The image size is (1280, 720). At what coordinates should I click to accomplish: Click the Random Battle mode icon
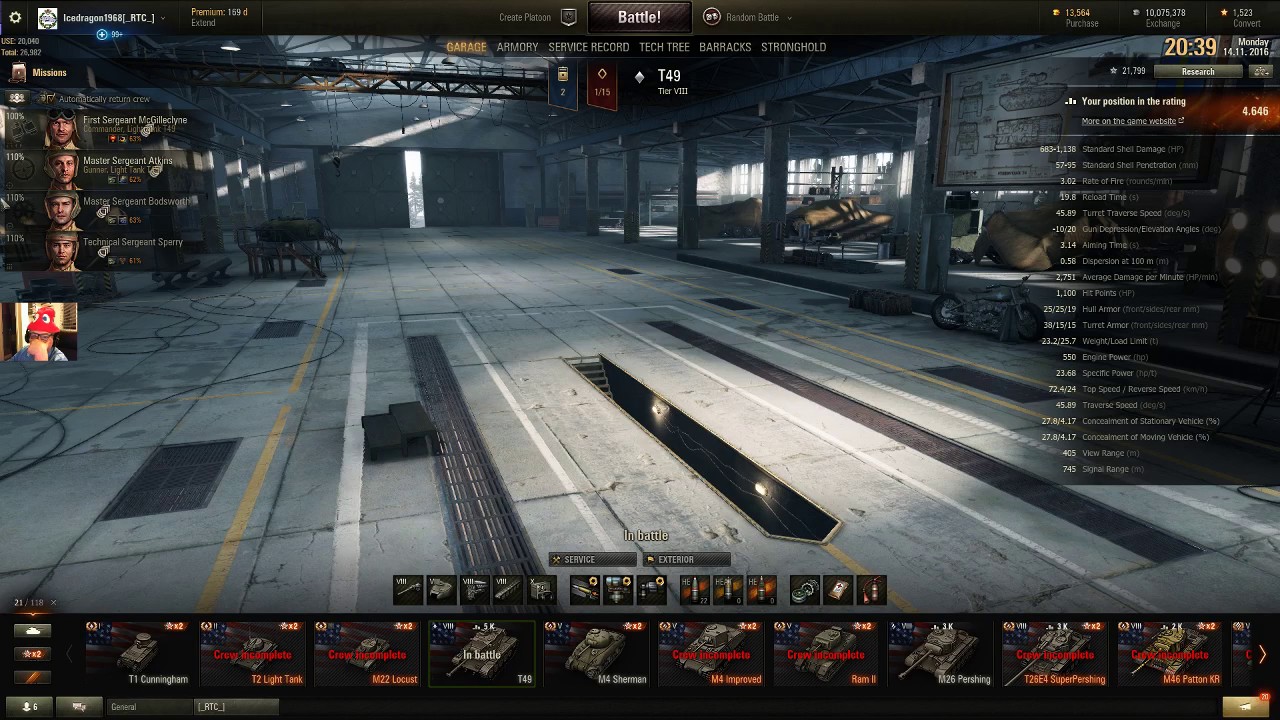[711, 17]
